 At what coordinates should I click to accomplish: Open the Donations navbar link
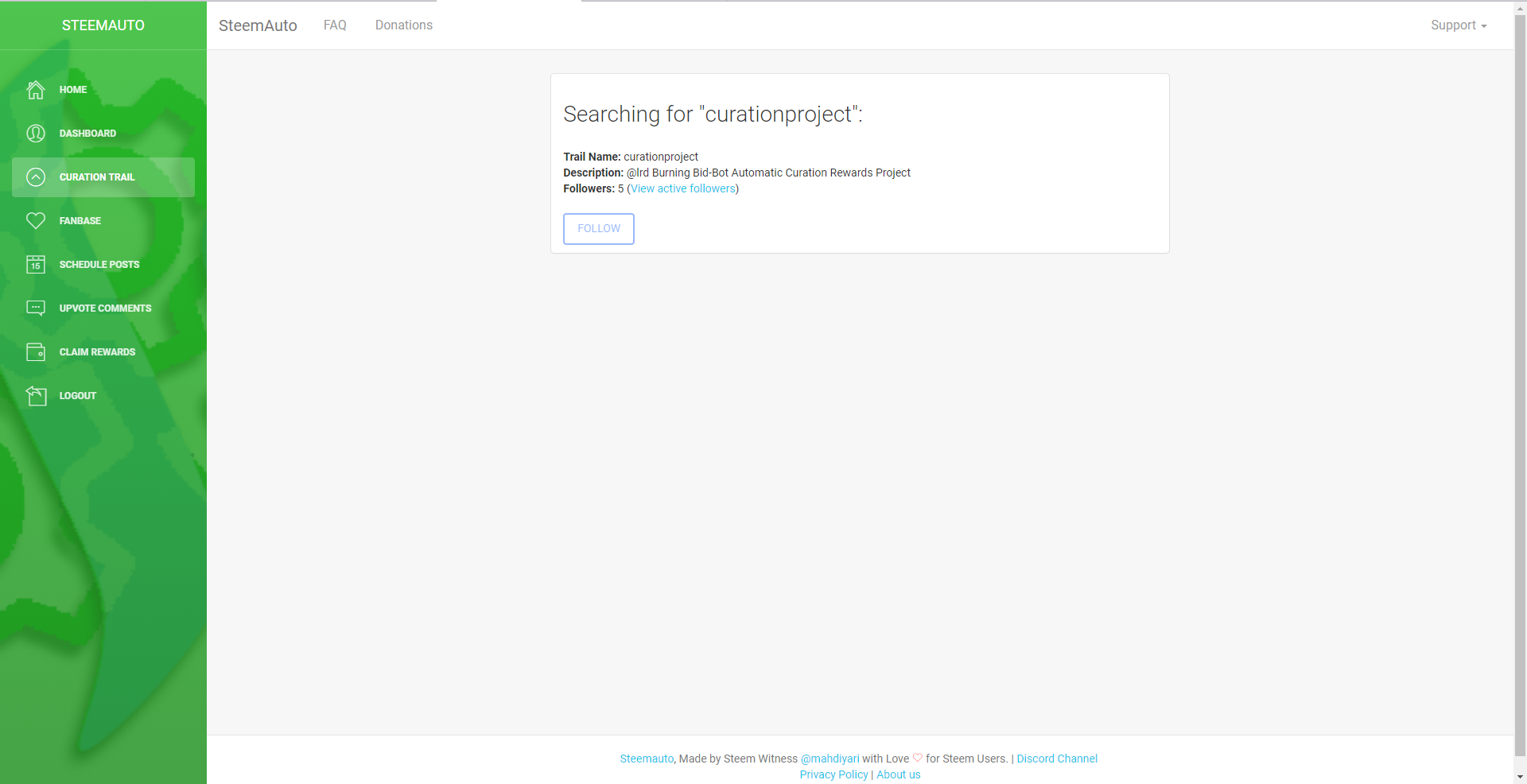[x=404, y=25]
